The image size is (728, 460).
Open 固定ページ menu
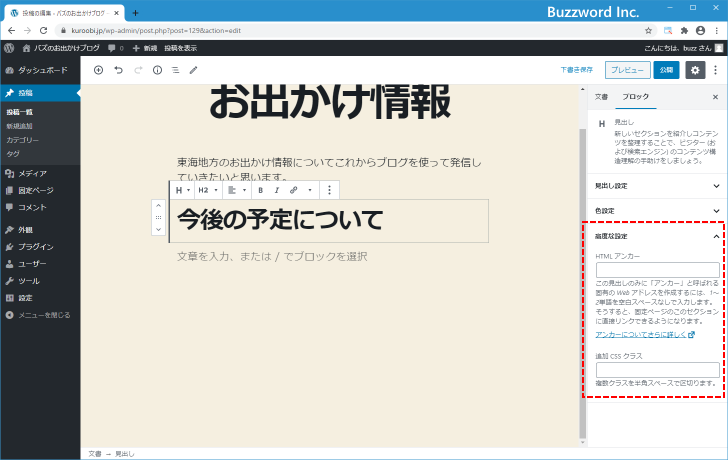(x=40, y=190)
